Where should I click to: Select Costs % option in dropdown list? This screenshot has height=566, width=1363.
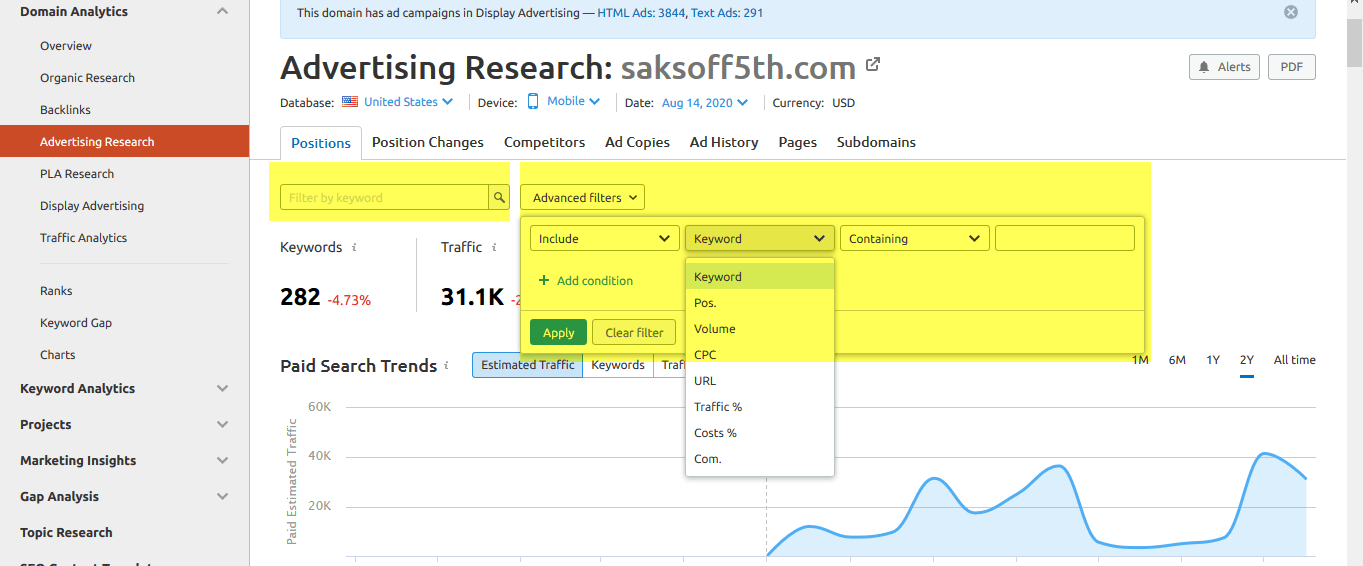coord(759,433)
